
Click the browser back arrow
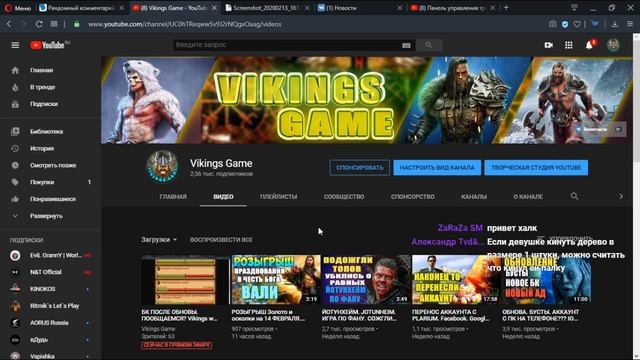(9, 24)
